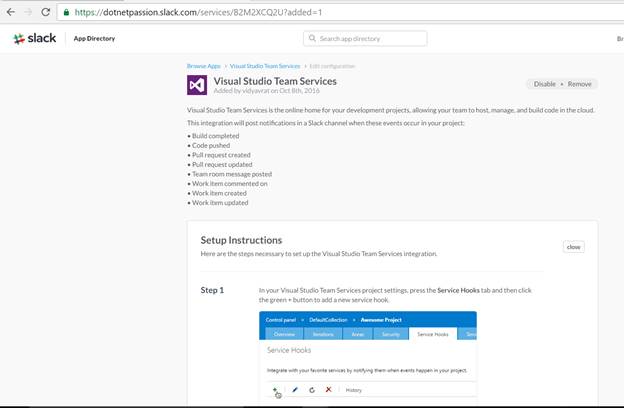Click the 'Work item updated' item
Image resolution: width=624 pixels, height=408 pixels.
[x=220, y=203]
